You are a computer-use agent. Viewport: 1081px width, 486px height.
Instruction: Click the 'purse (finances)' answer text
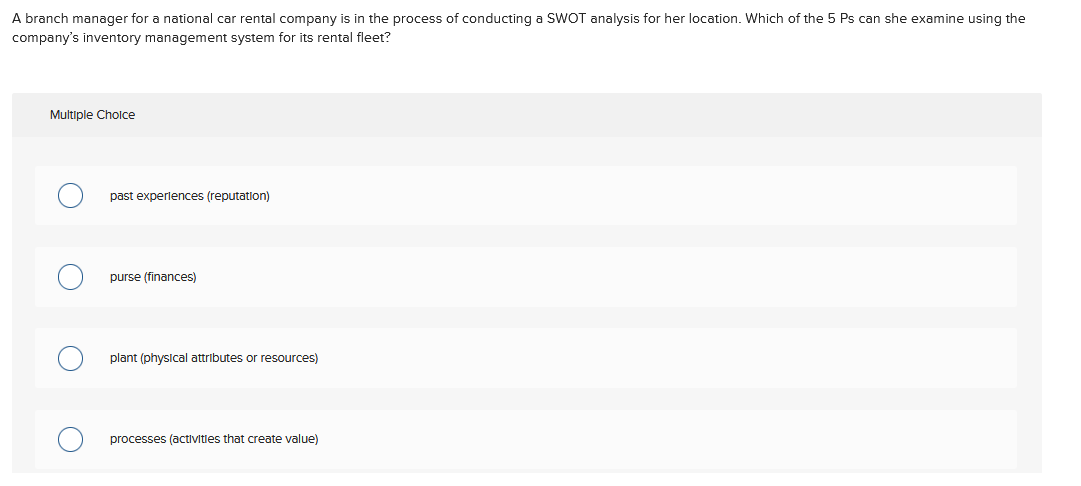(153, 277)
